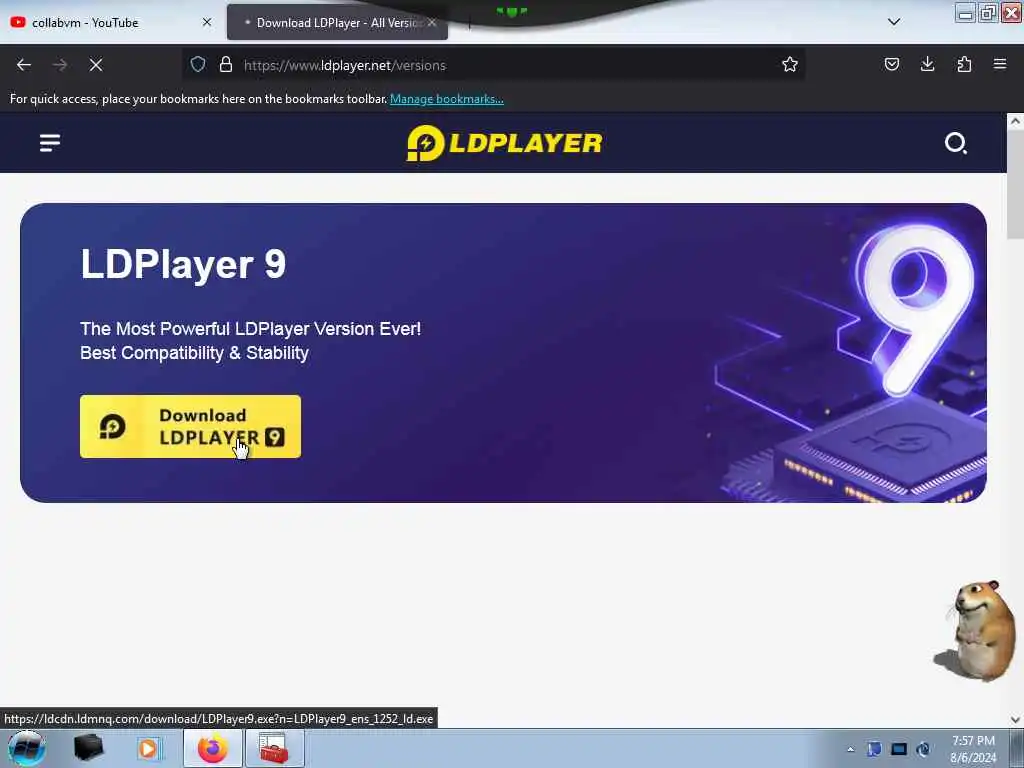Click the network monitor tray icon

(899, 749)
